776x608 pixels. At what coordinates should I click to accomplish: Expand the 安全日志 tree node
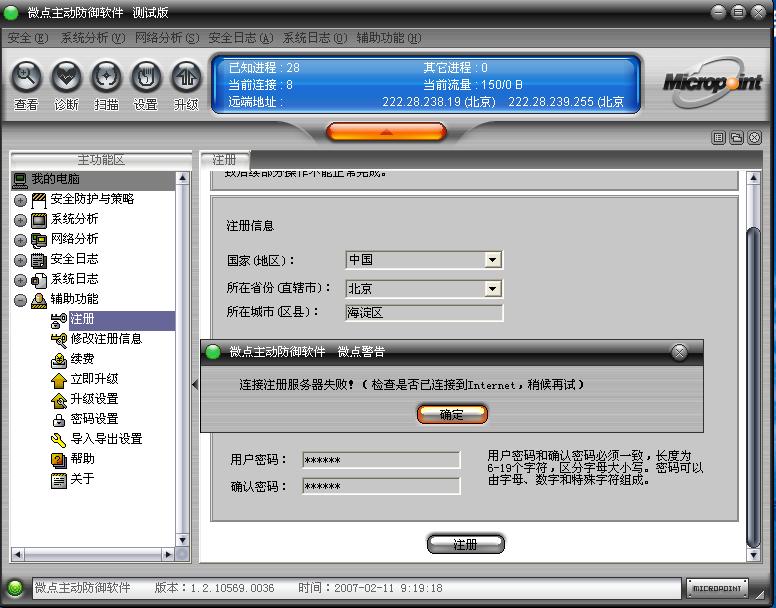pos(20,260)
